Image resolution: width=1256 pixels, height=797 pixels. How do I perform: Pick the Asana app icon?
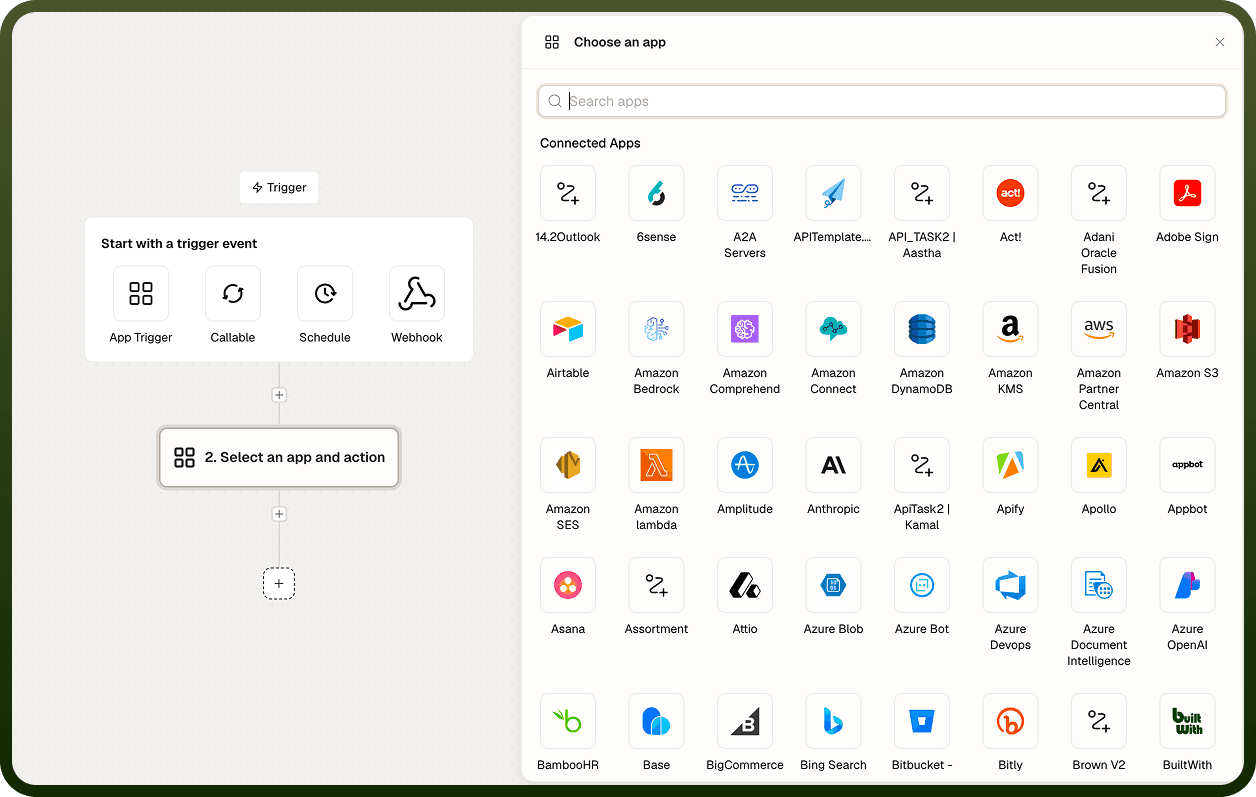coord(568,585)
